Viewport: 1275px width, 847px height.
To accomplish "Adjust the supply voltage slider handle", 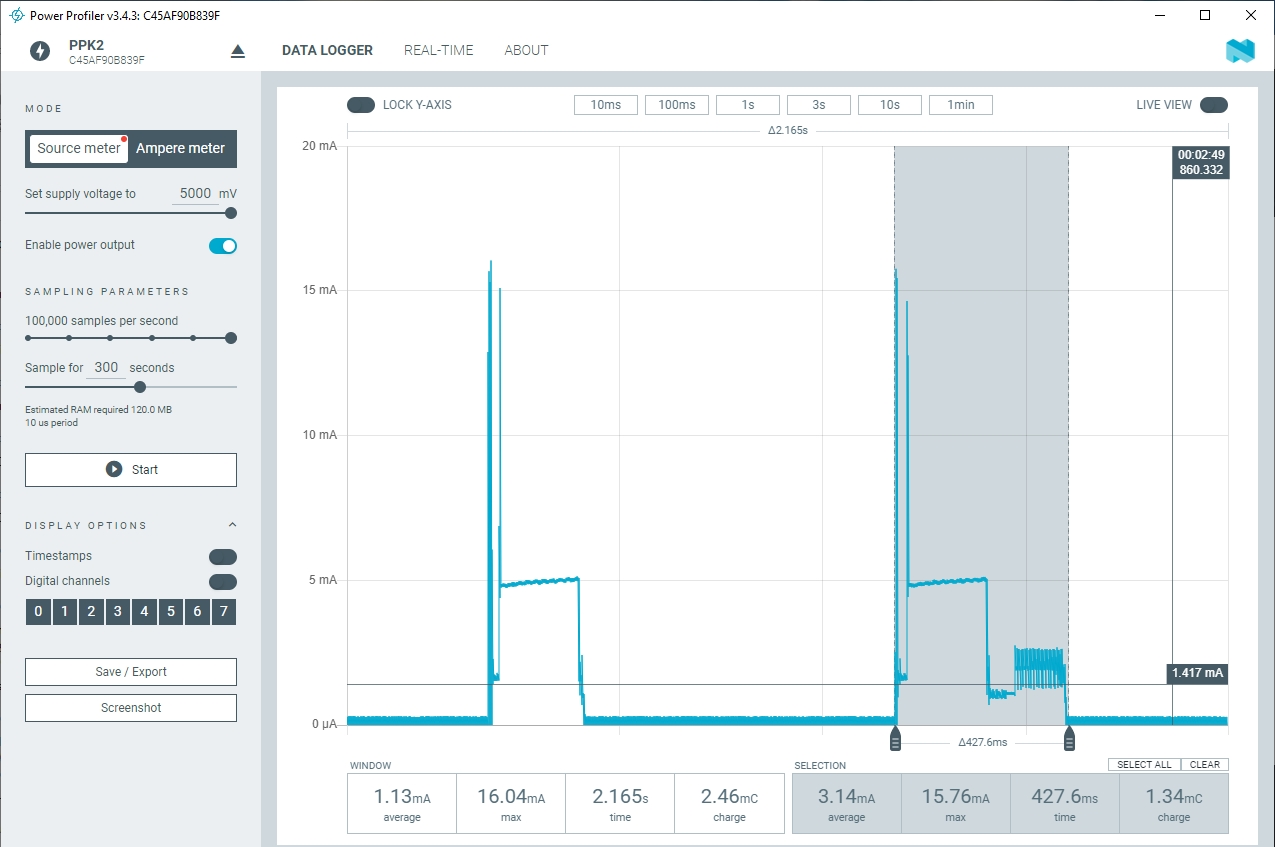I will [231, 213].
